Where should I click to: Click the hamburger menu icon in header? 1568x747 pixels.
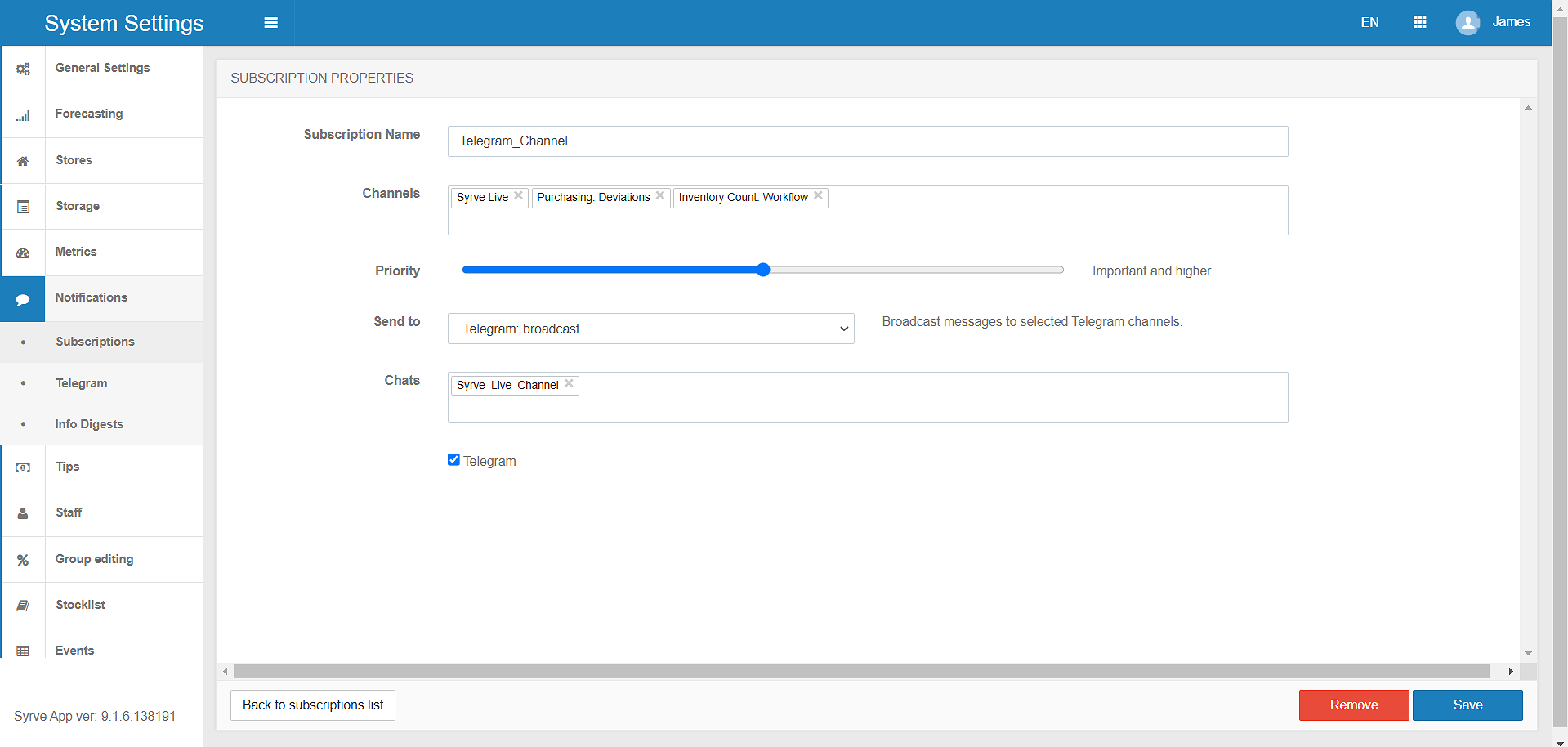pyautogui.click(x=270, y=23)
